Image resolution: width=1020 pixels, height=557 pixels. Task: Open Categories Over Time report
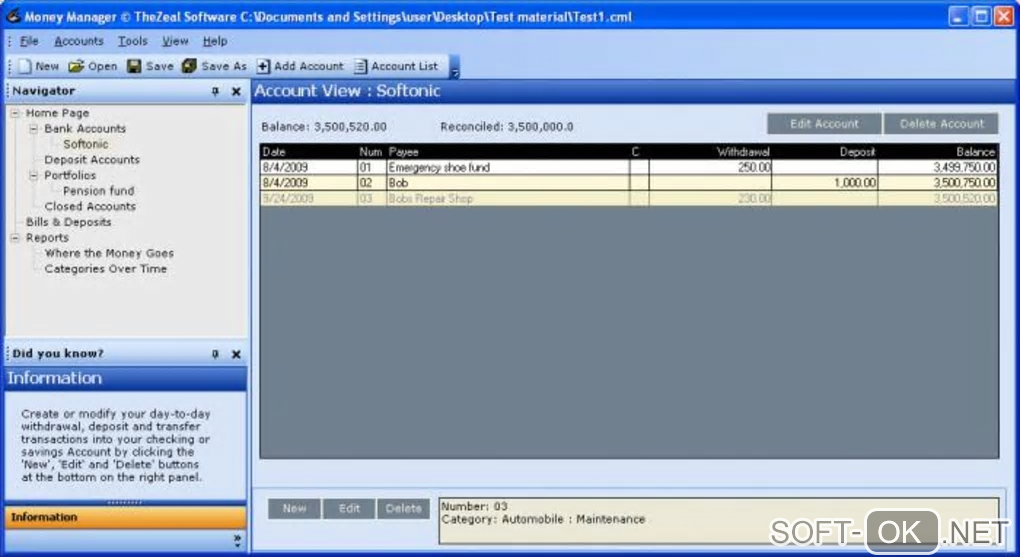(x=105, y=269)
